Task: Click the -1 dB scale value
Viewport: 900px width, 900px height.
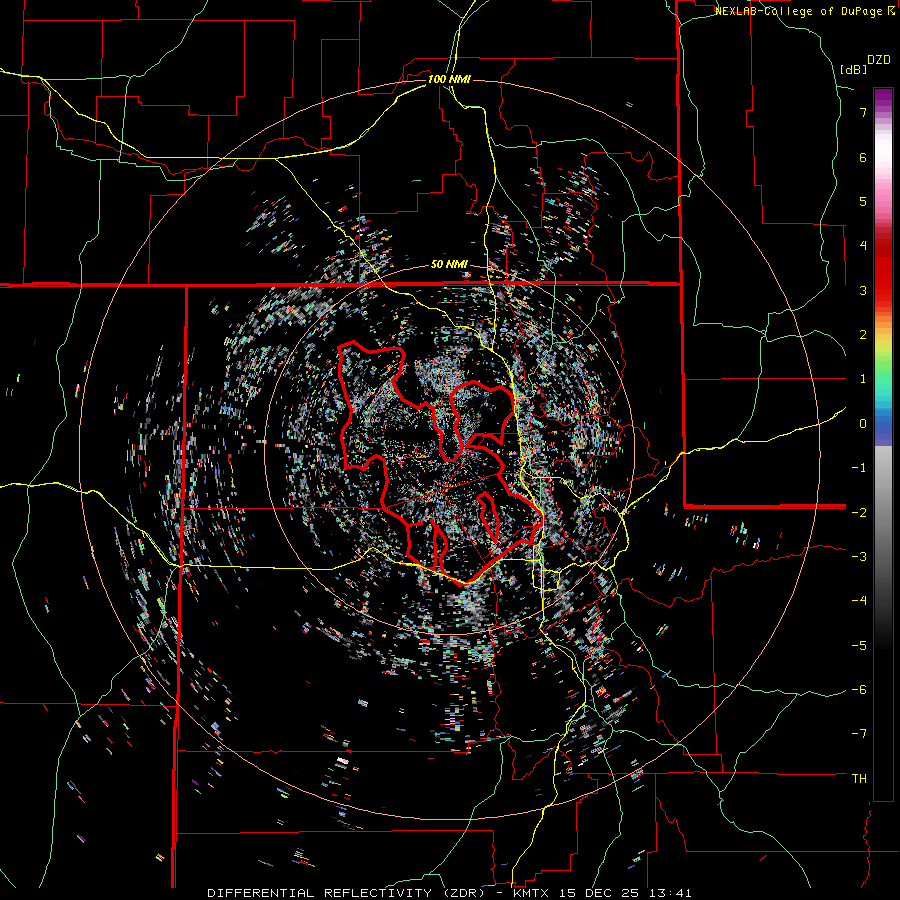Action: (x=859, y=468)
